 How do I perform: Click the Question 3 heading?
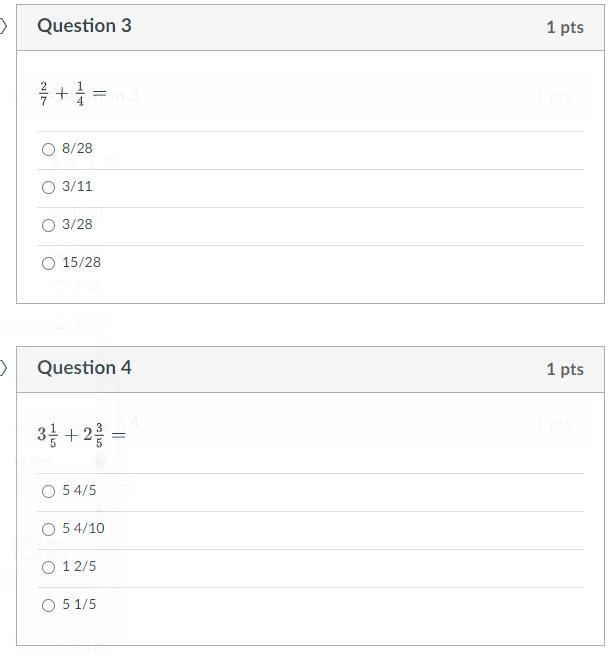84,26
